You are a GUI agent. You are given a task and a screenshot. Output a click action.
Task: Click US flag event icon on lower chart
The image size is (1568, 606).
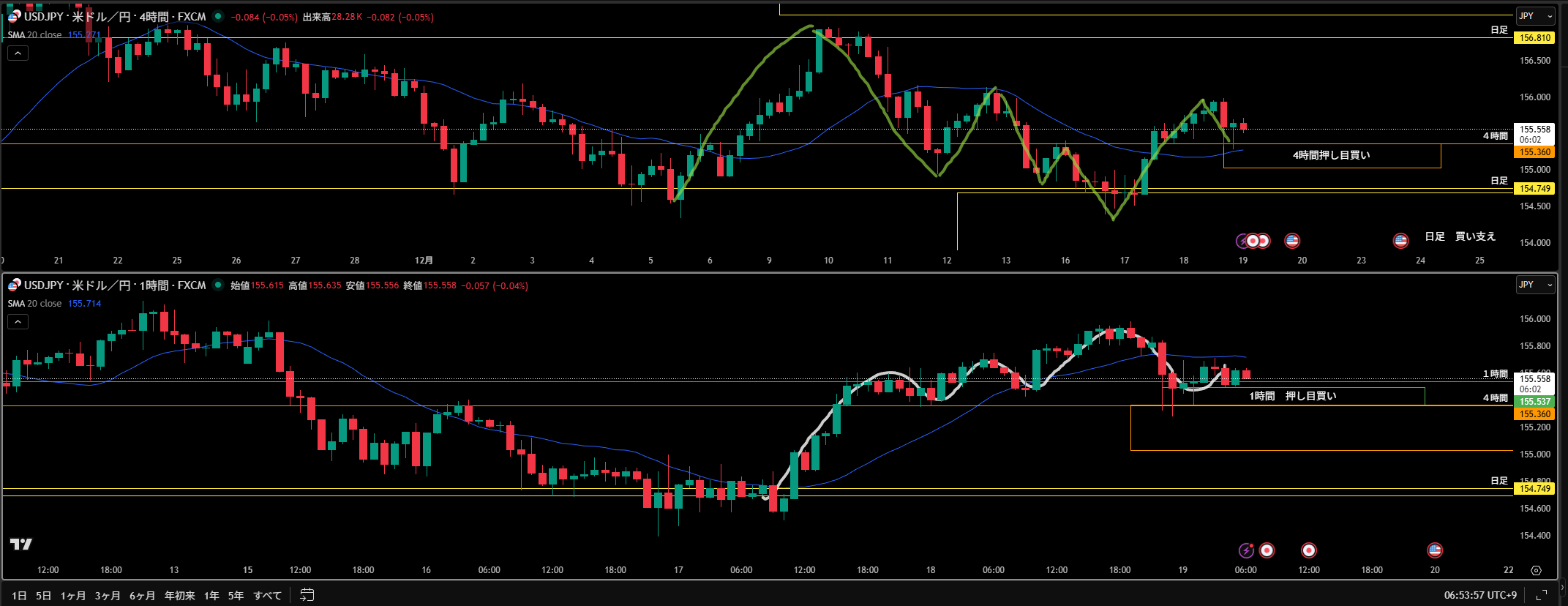[1435, 550]
